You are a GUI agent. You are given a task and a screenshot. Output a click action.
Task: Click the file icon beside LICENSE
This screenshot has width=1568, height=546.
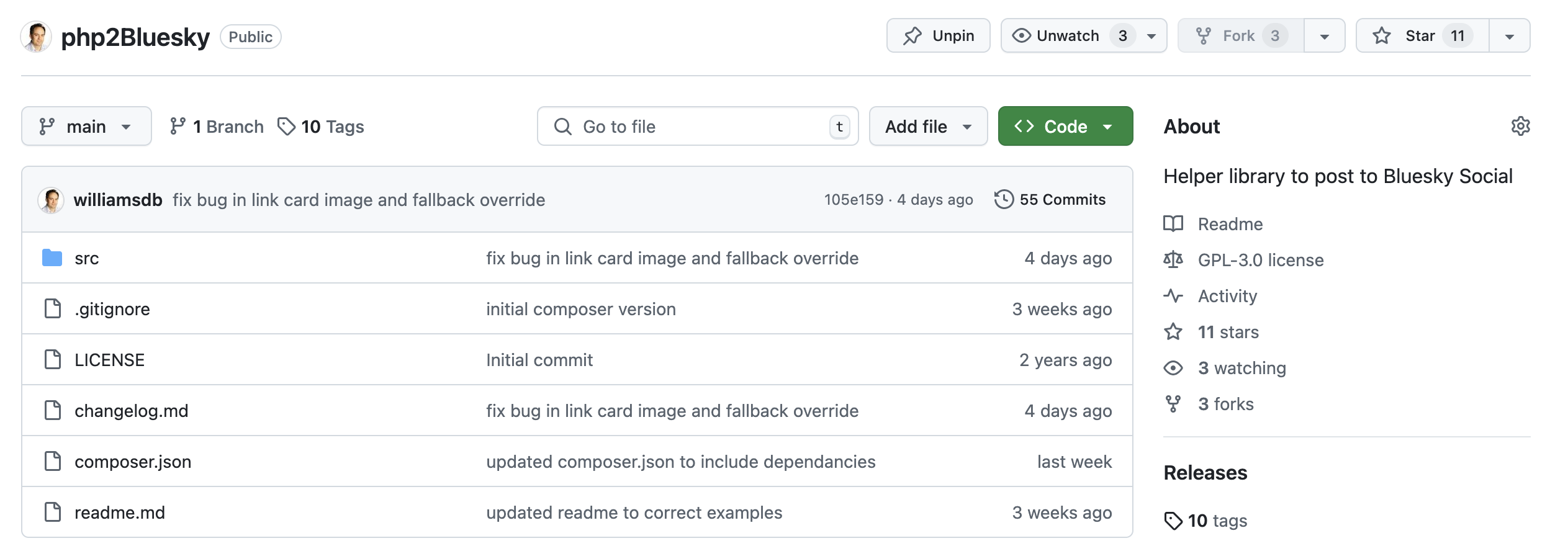pyautogui.click(x=53, y=359)
